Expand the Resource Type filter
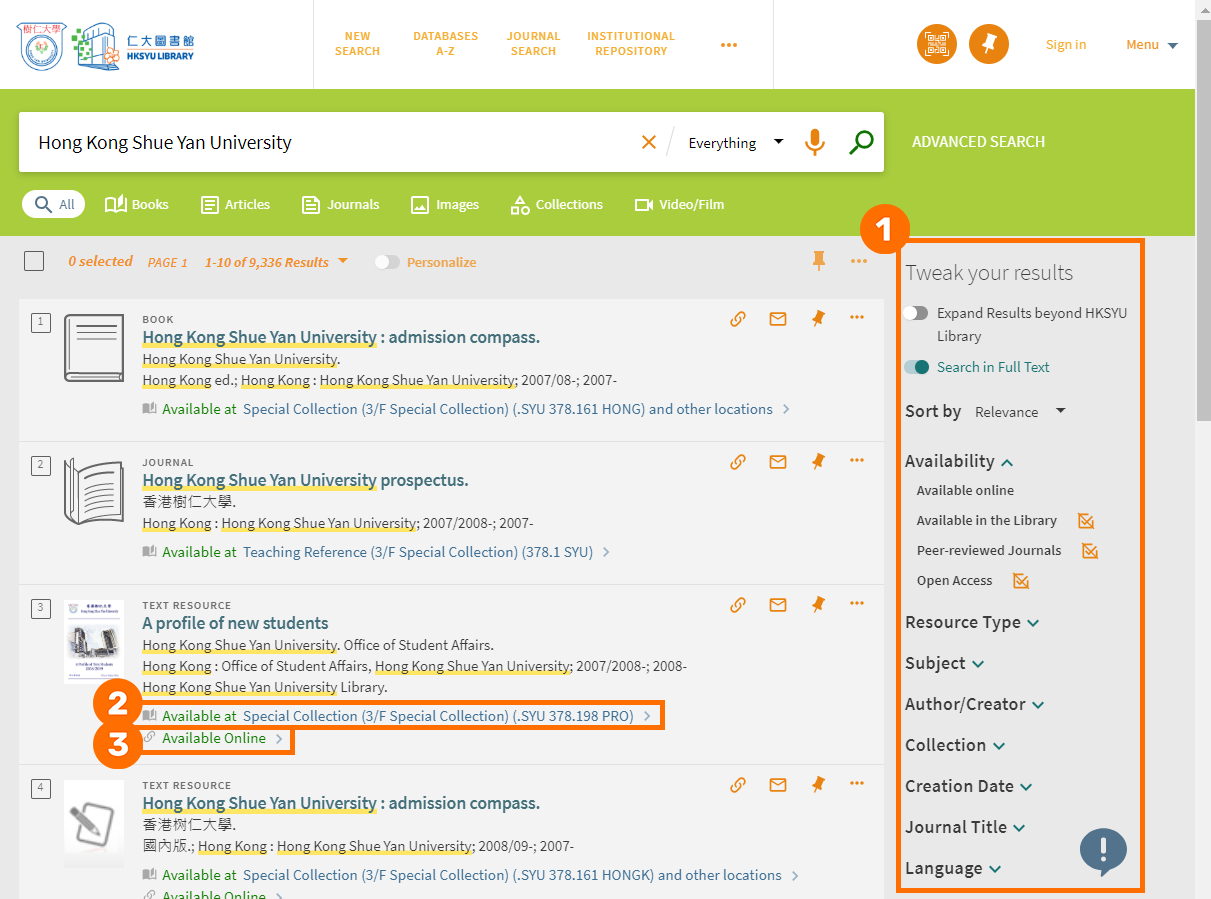This screenshot has width=1211, height=899. 971,622
